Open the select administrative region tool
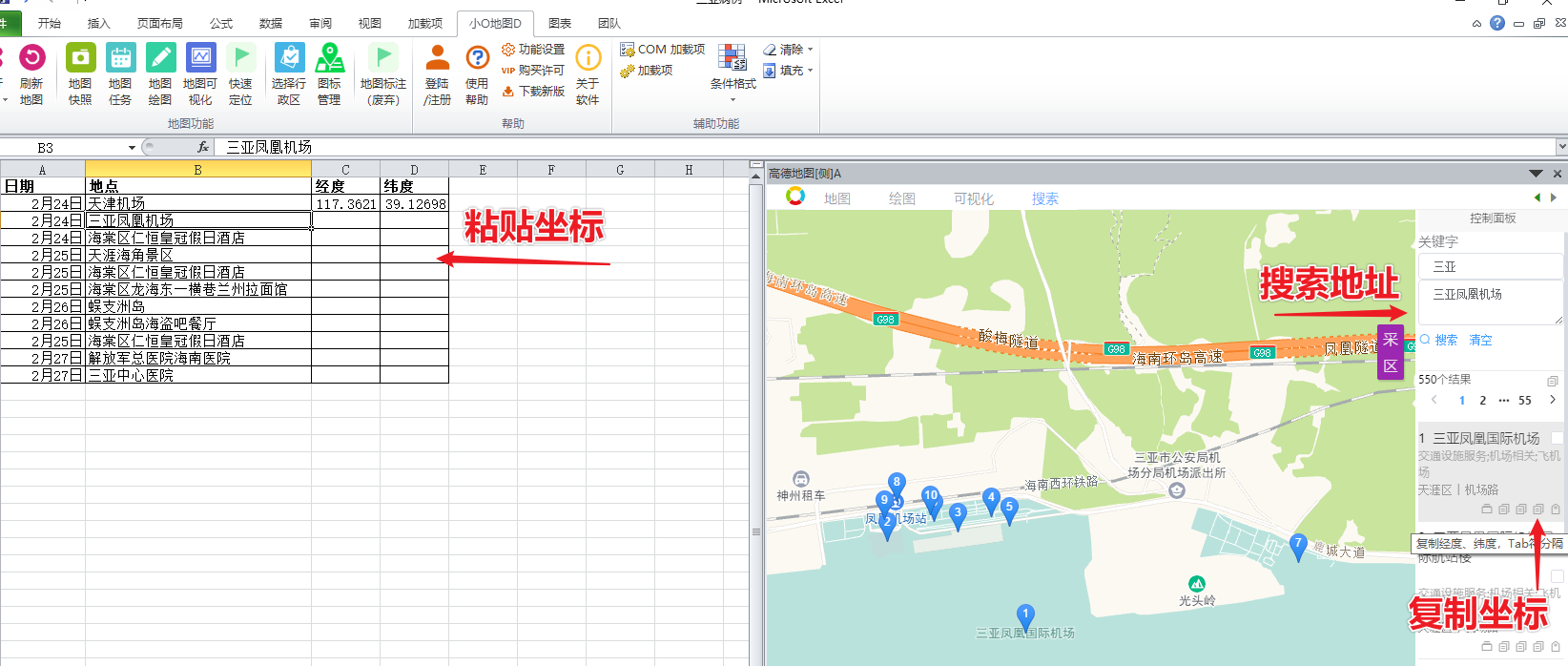Viewport: 1568px width, 666px height. (x=289, y=58)
